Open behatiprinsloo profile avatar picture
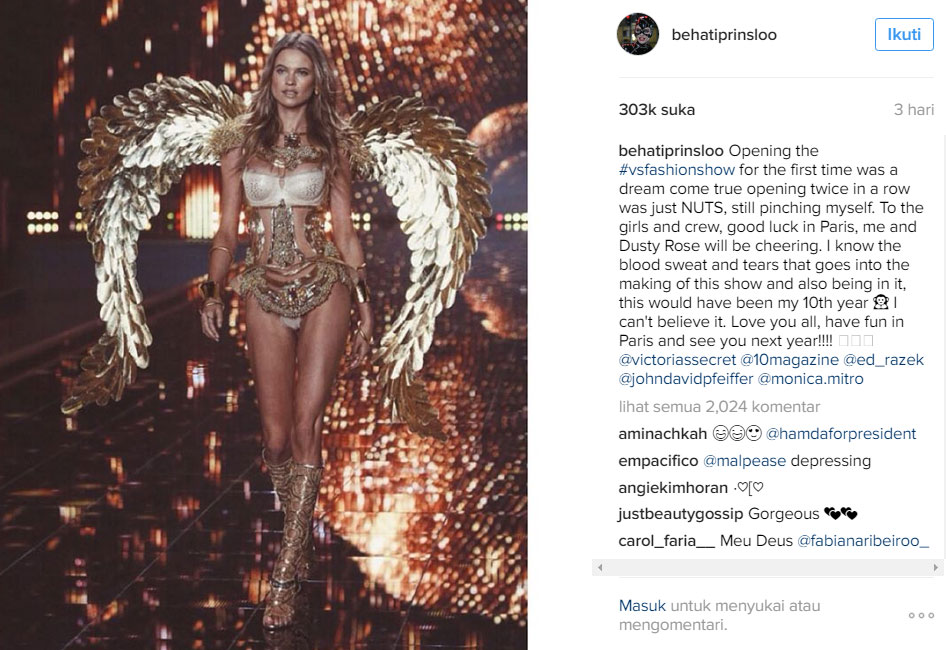Viewport: 946px width, 650px height. pyautogui.click(x=638, y=34)
